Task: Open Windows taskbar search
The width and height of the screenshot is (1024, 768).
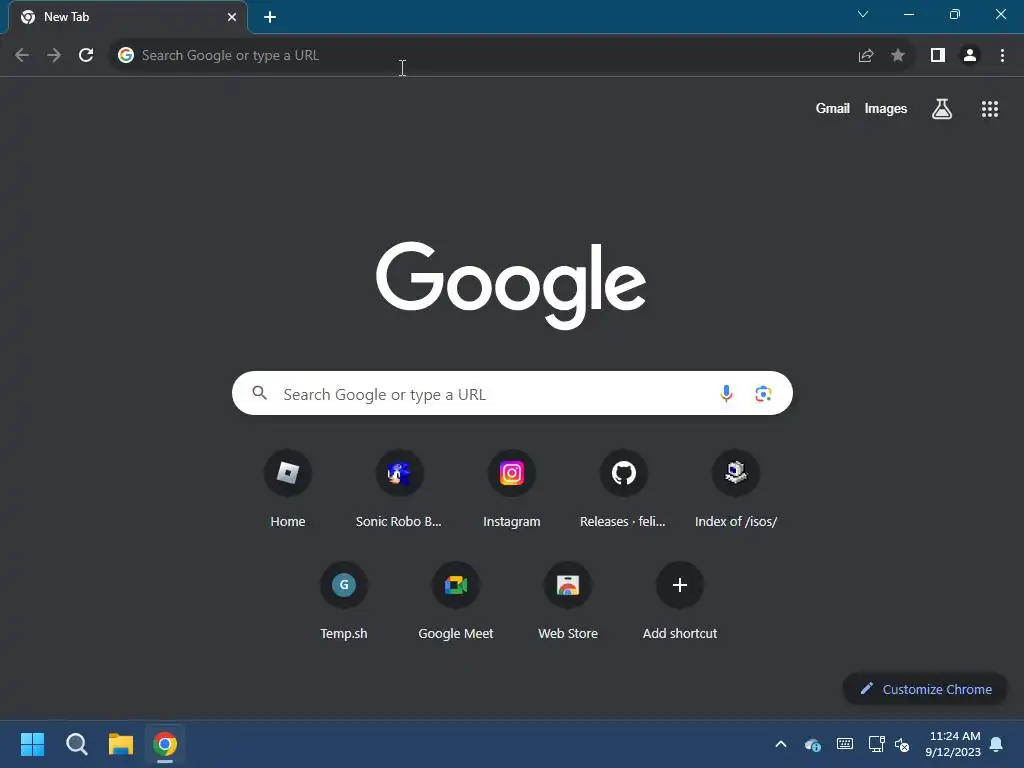Action: tap(76, 744)
